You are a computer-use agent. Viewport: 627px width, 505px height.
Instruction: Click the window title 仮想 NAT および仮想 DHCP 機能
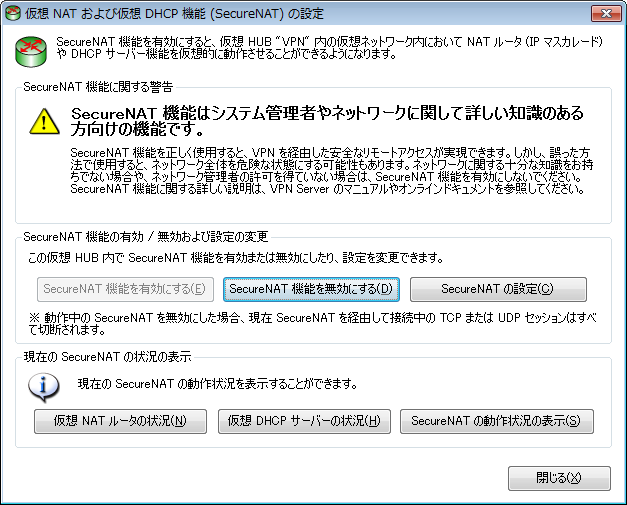tap(174, 14)
